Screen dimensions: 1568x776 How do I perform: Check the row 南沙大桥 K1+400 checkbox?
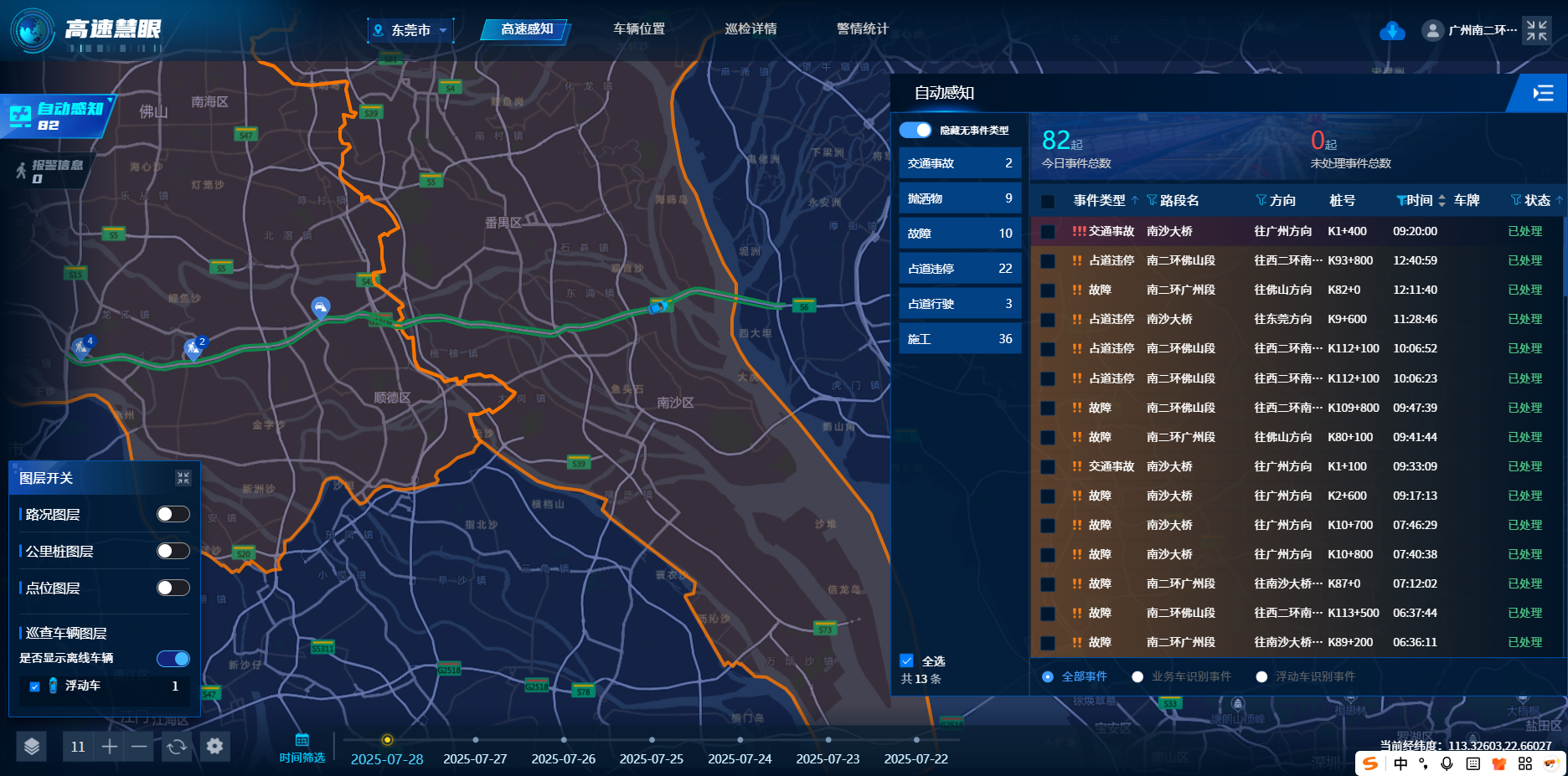click(1048, 232)
